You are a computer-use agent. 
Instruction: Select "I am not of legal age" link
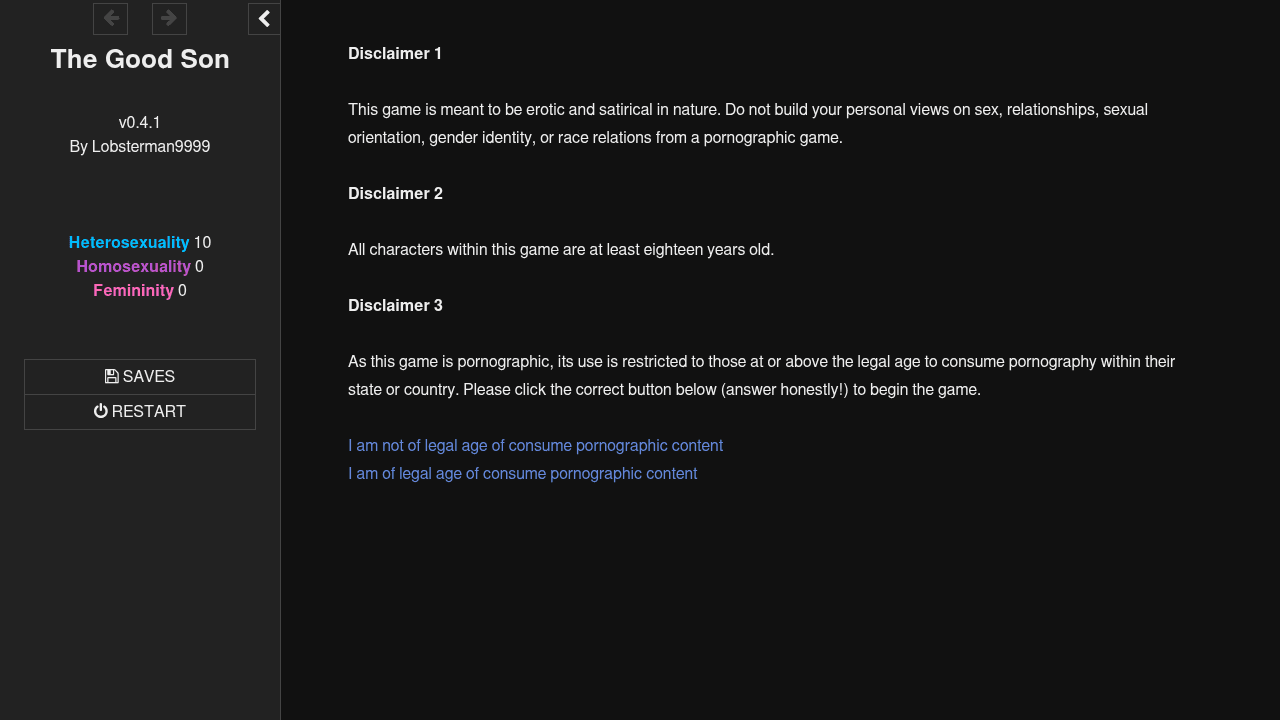(535, 446)
